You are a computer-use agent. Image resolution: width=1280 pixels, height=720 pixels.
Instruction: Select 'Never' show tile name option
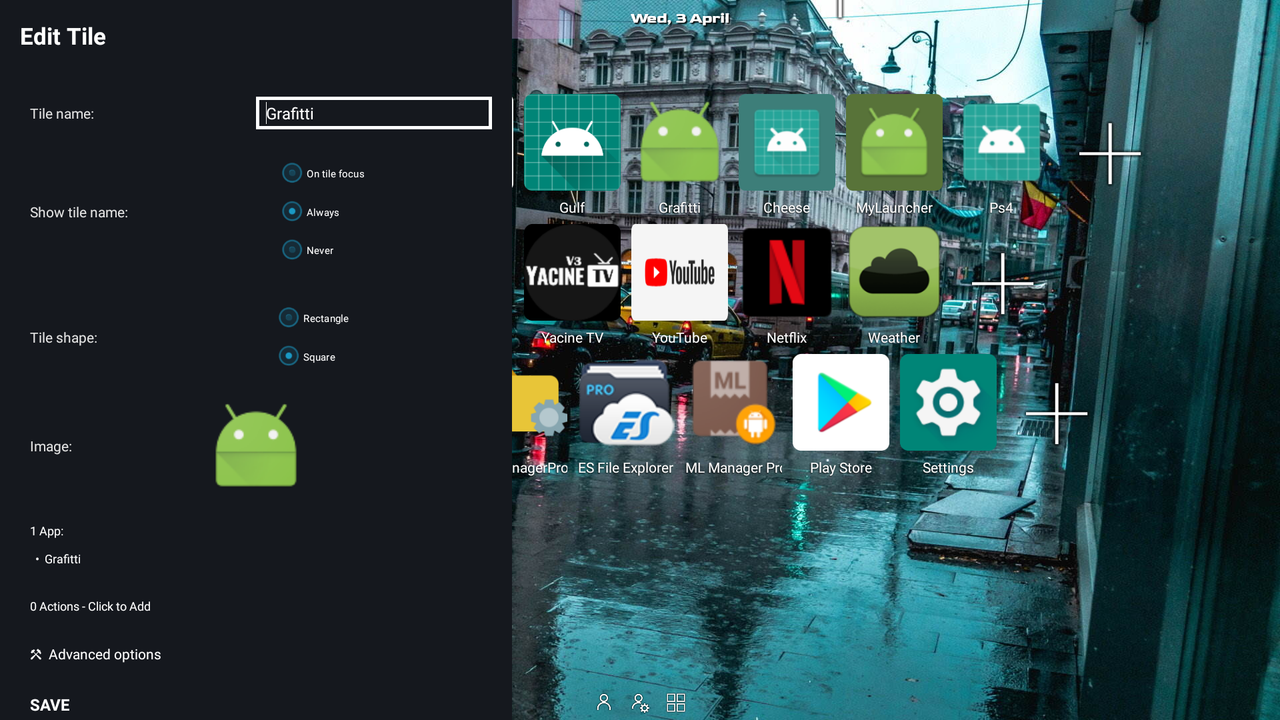point(308,250)
